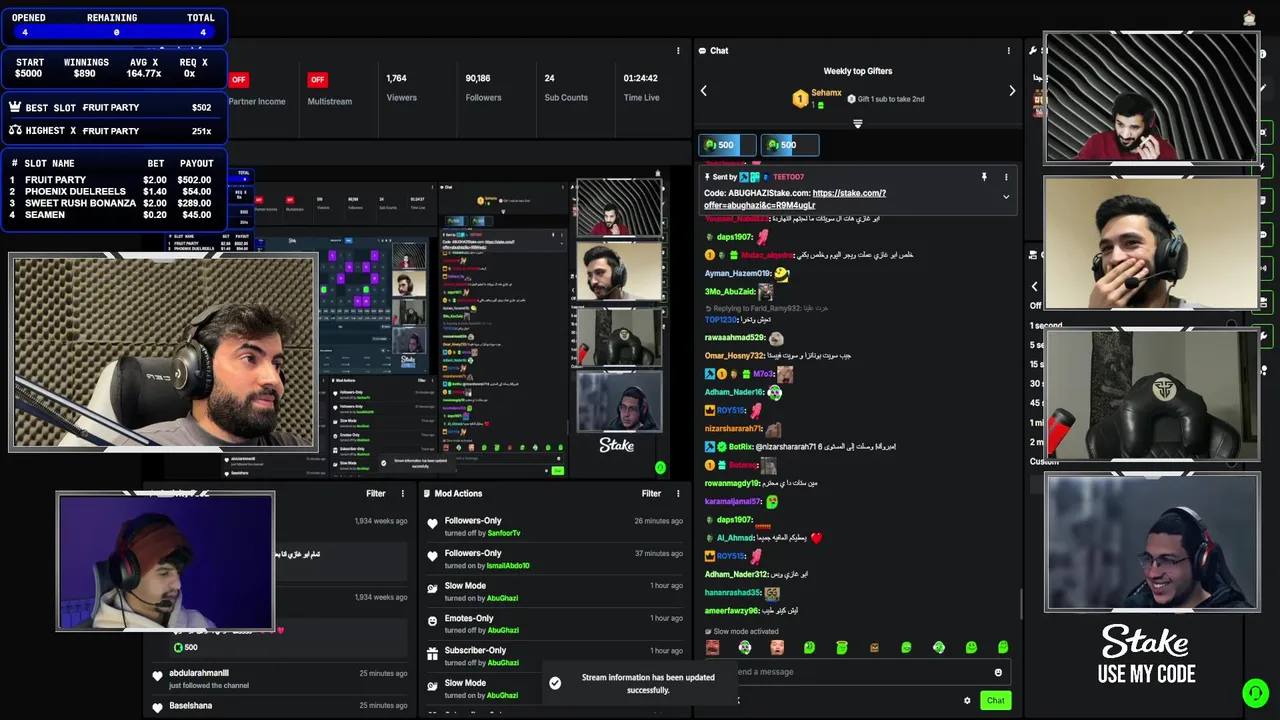
Task: Click the FRUIT PARTY row in slot list
Action: [x=114, y=180]
